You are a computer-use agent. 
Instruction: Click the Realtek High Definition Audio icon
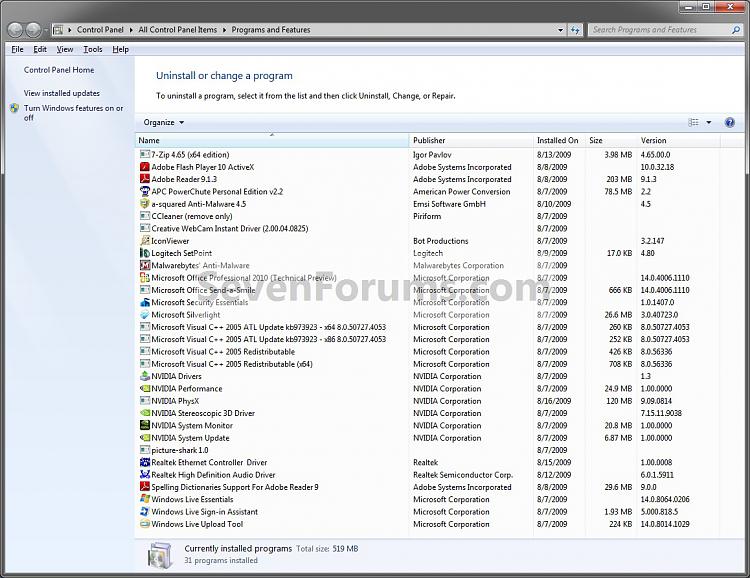[x=144, y=475]
